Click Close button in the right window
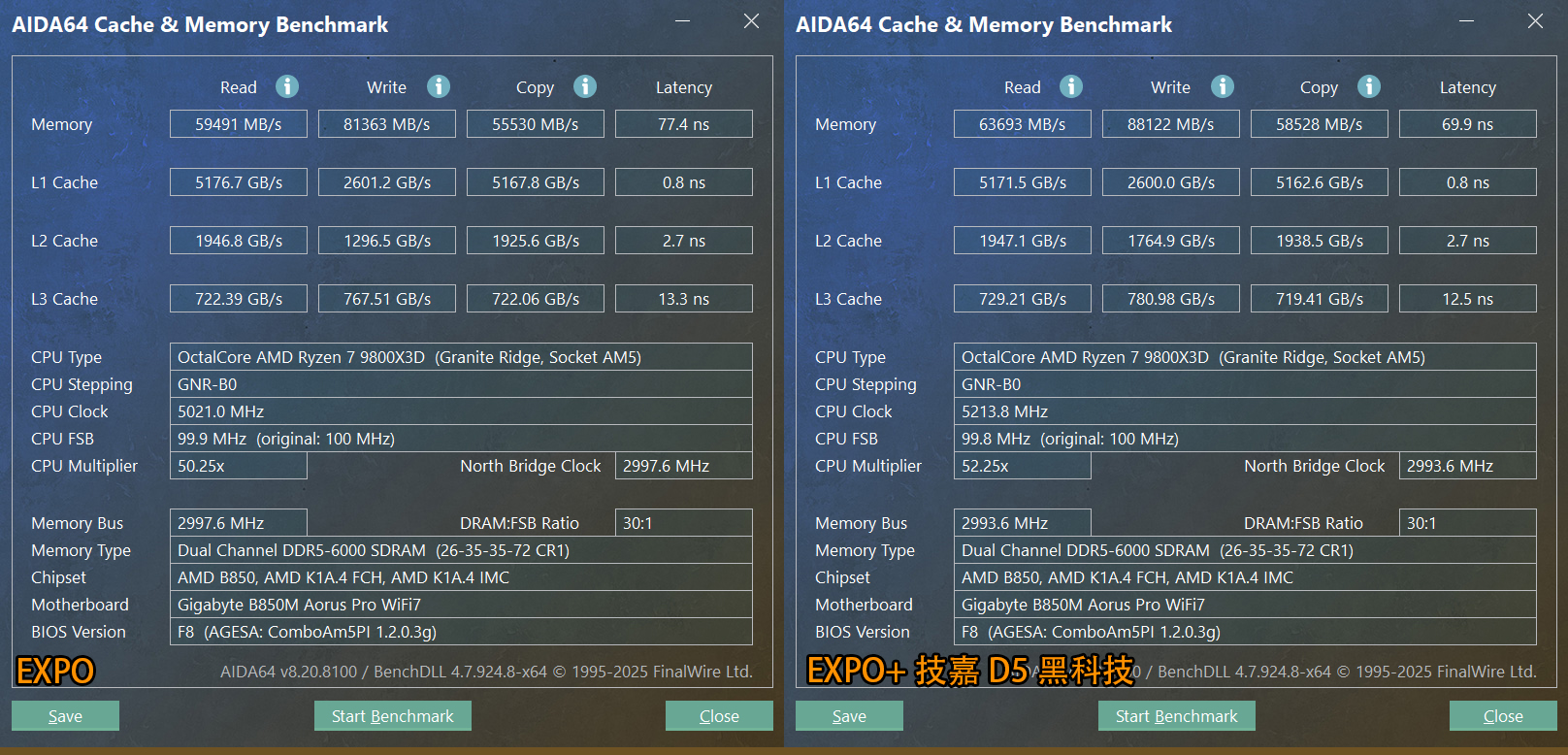 point(1503,716)
